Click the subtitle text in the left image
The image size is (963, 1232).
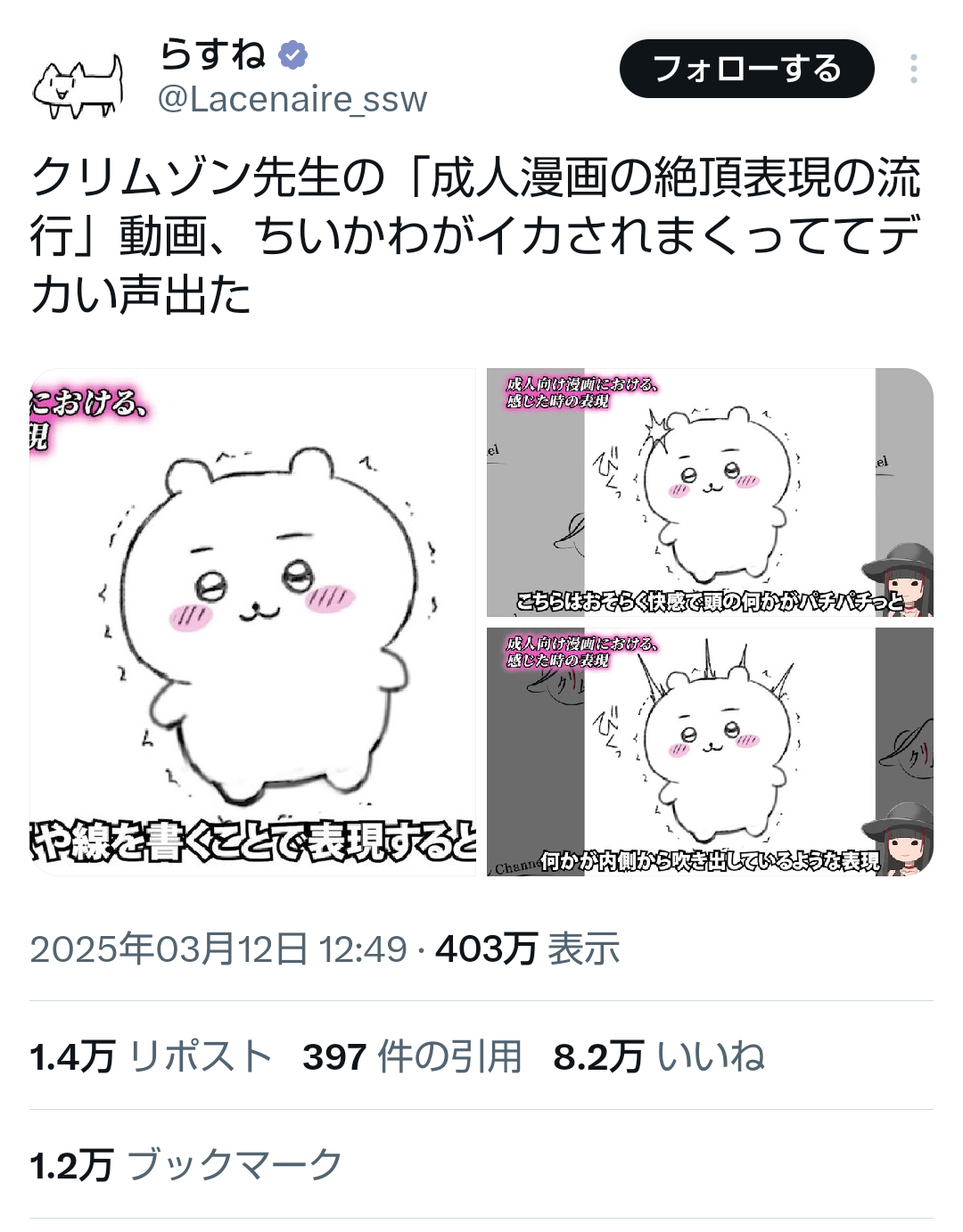pyautogui.click(x=253, y=841)
